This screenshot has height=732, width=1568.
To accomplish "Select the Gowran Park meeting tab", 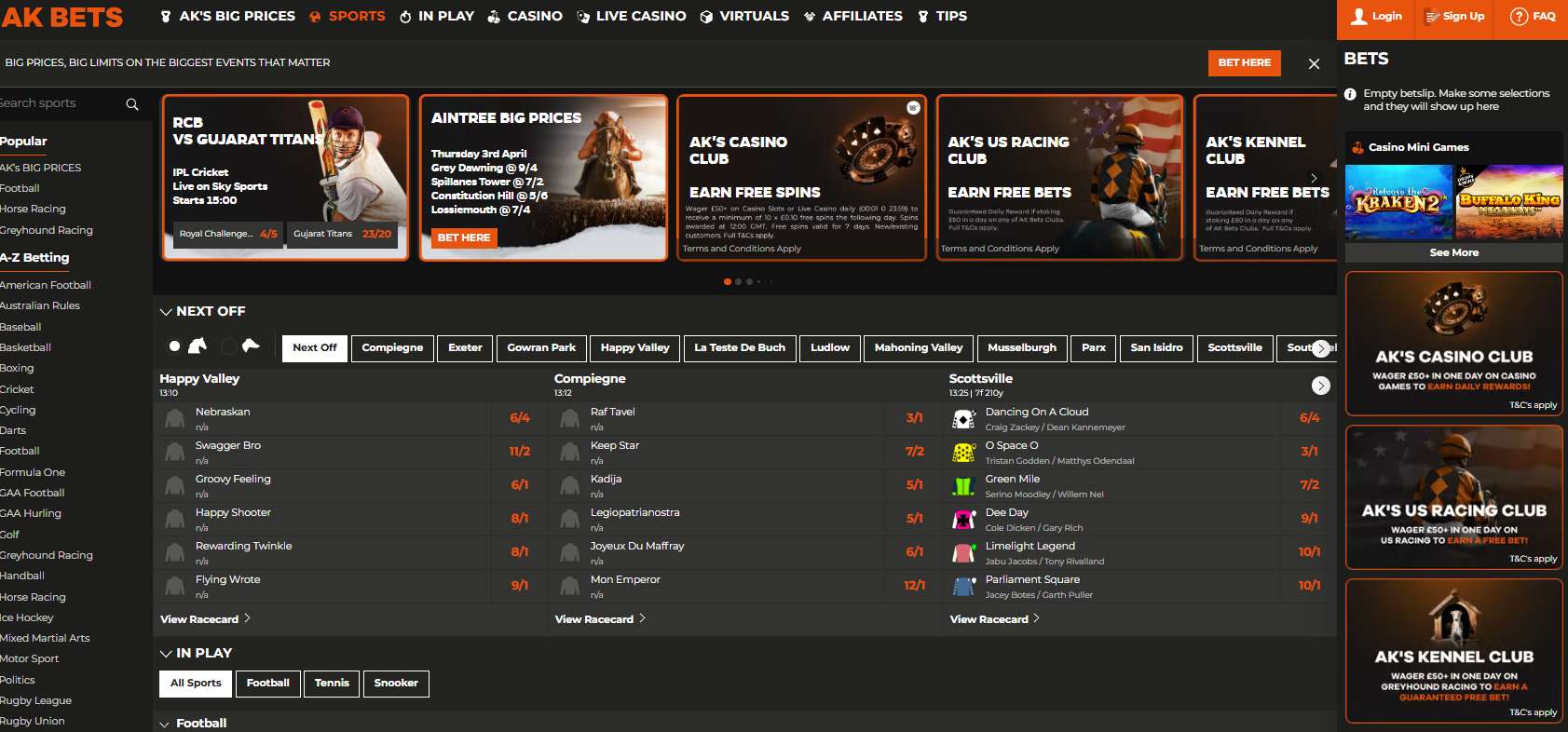I will 541,347.
